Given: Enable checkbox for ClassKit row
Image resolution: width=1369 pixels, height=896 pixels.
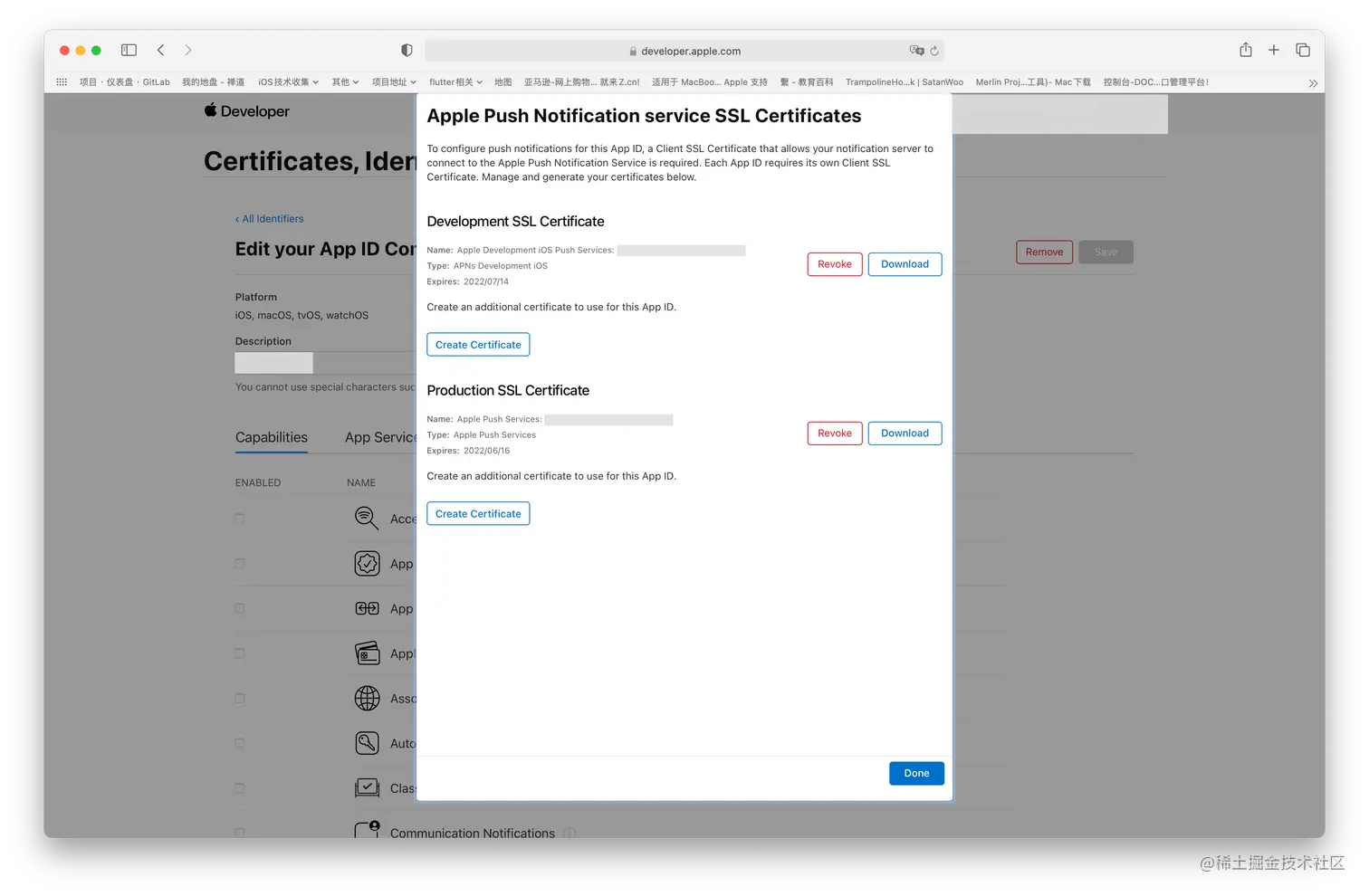Looking at the screenshot, I should coord(240,787).
